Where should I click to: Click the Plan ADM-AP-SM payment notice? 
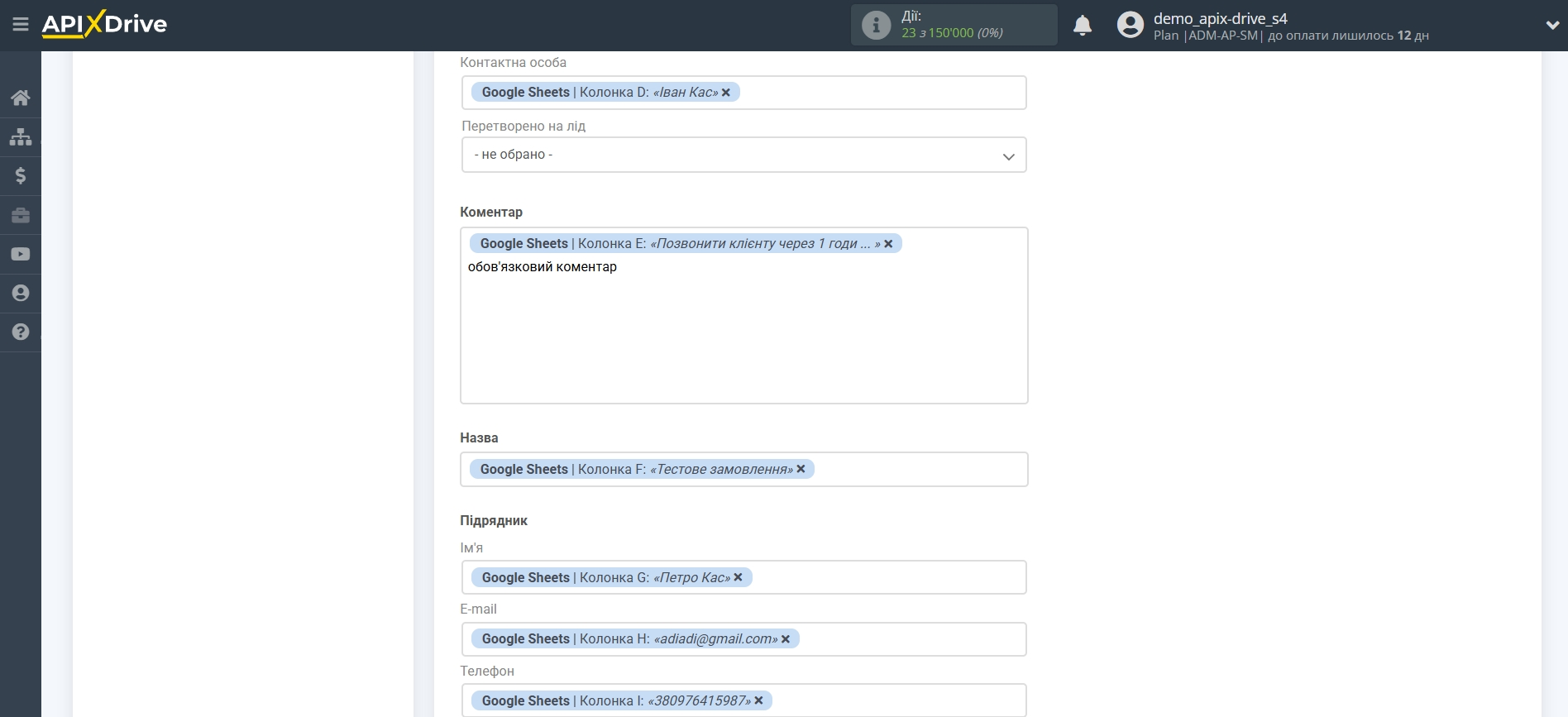1291,36
